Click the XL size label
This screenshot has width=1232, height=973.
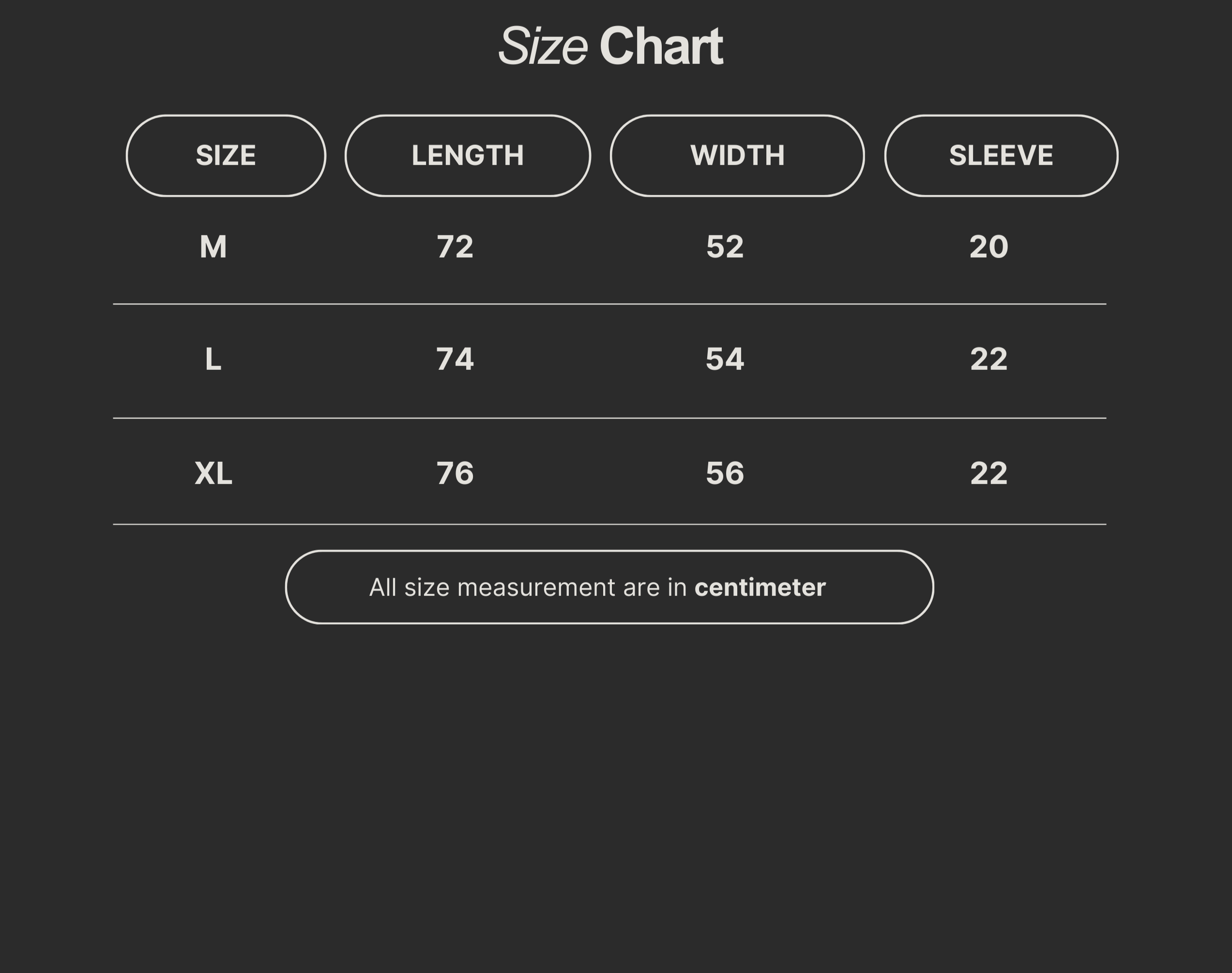(x=213, y=473)
